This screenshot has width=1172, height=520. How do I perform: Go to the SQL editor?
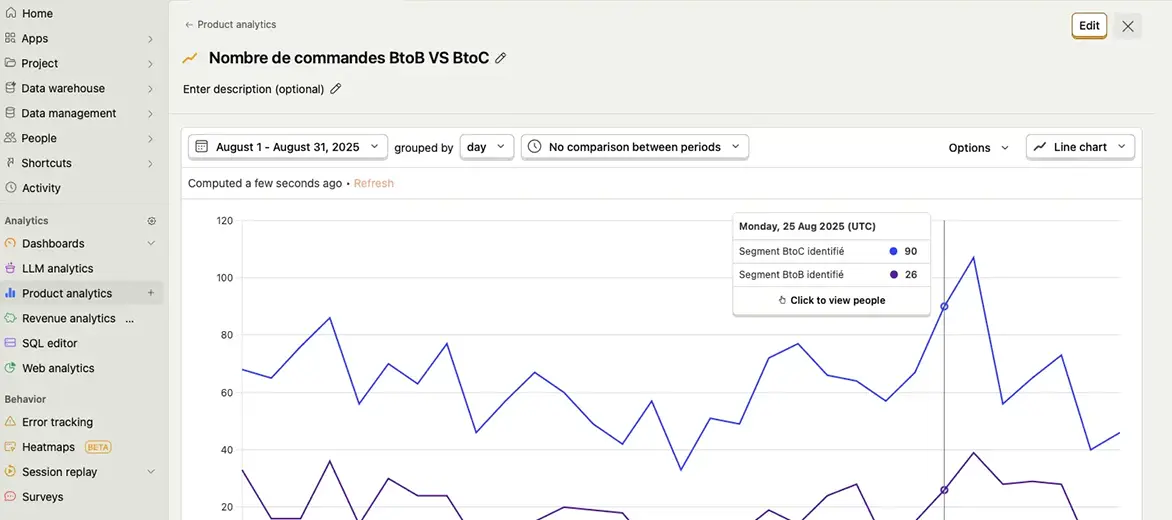coord(49,343)
